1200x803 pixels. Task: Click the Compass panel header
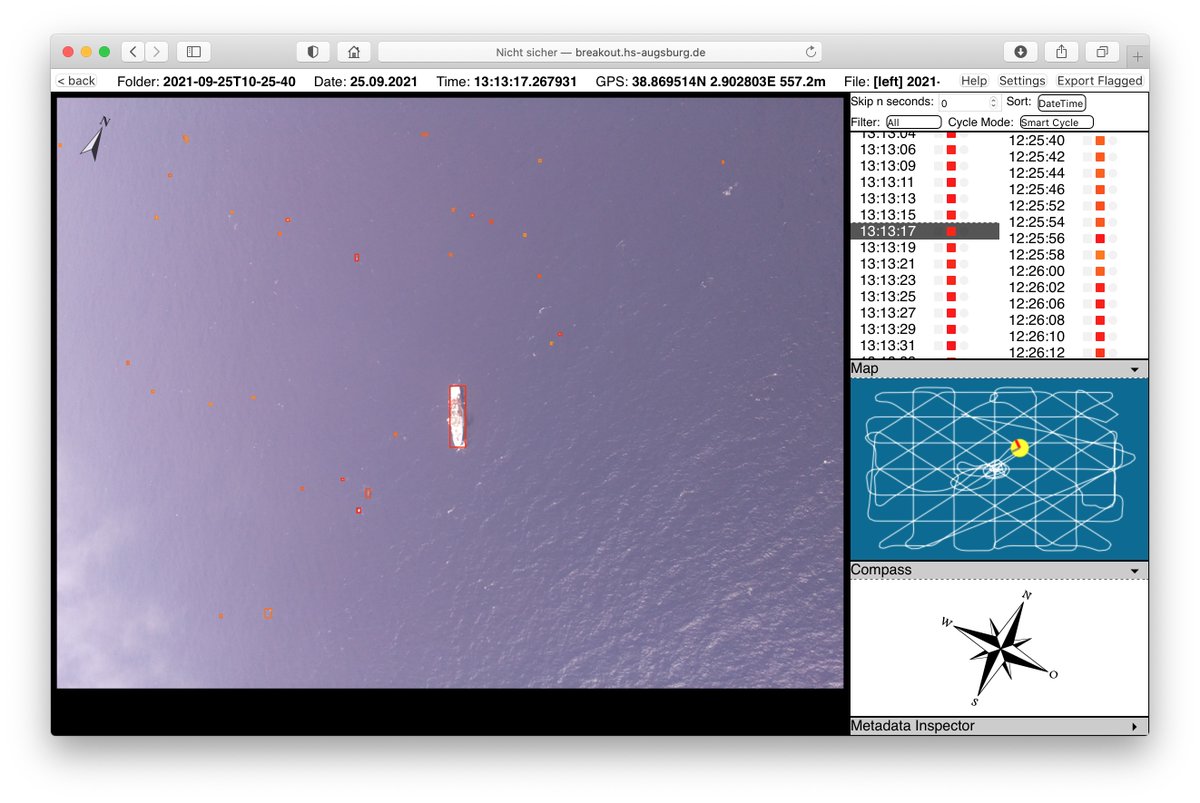point(999,570)
